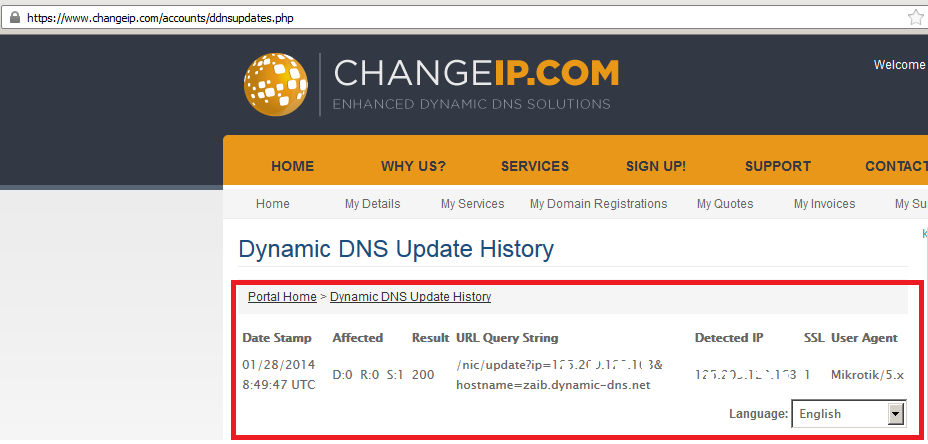Open the HOME main navigation item

click(292, 166)
